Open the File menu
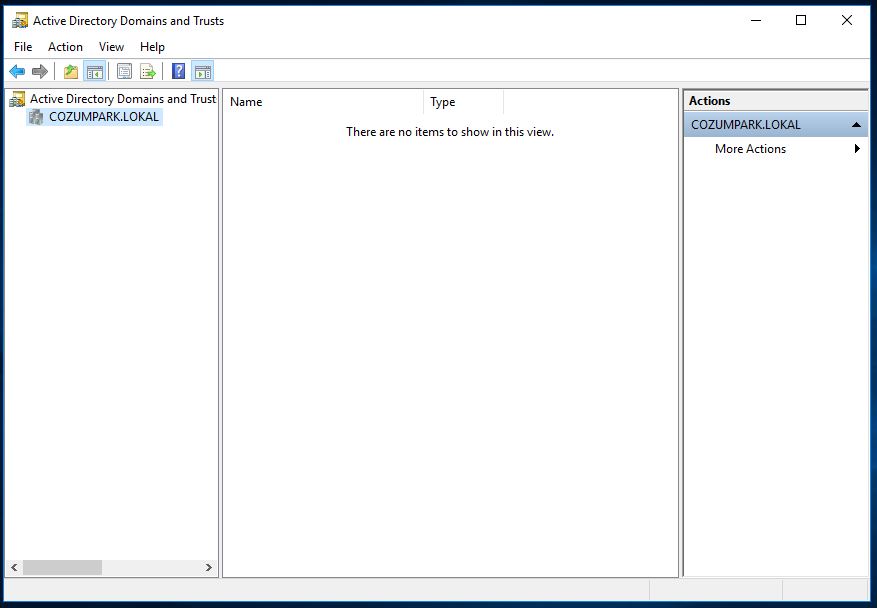This screenshot has height=608, width=877. coord(23,47)
